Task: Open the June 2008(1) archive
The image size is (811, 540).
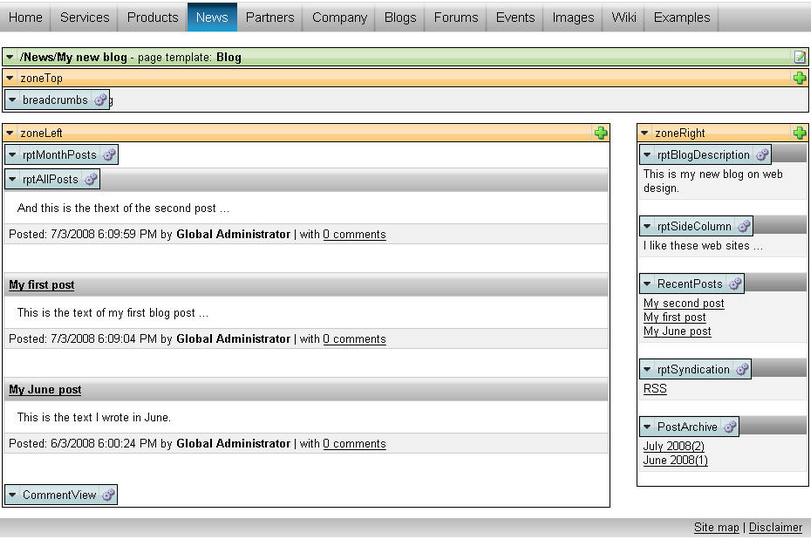Action: point(675,460)
